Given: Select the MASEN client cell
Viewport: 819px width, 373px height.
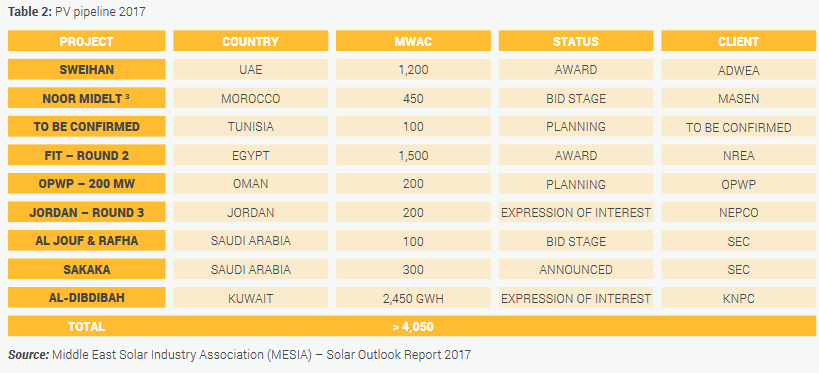Looking at the screenshot, I should pos(739,98).
